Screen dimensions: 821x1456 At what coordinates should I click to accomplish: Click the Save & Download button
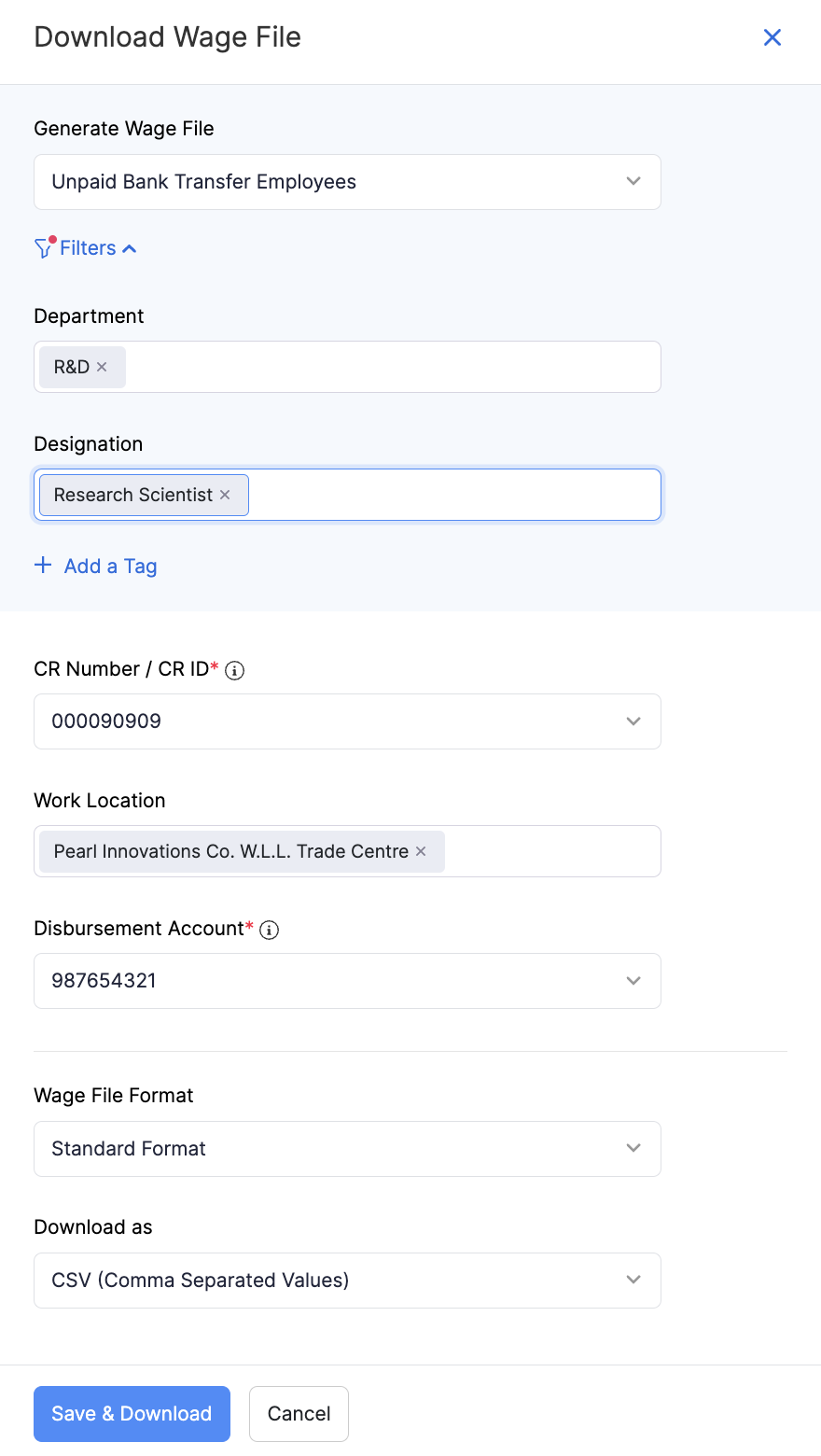pos(132,1414)
